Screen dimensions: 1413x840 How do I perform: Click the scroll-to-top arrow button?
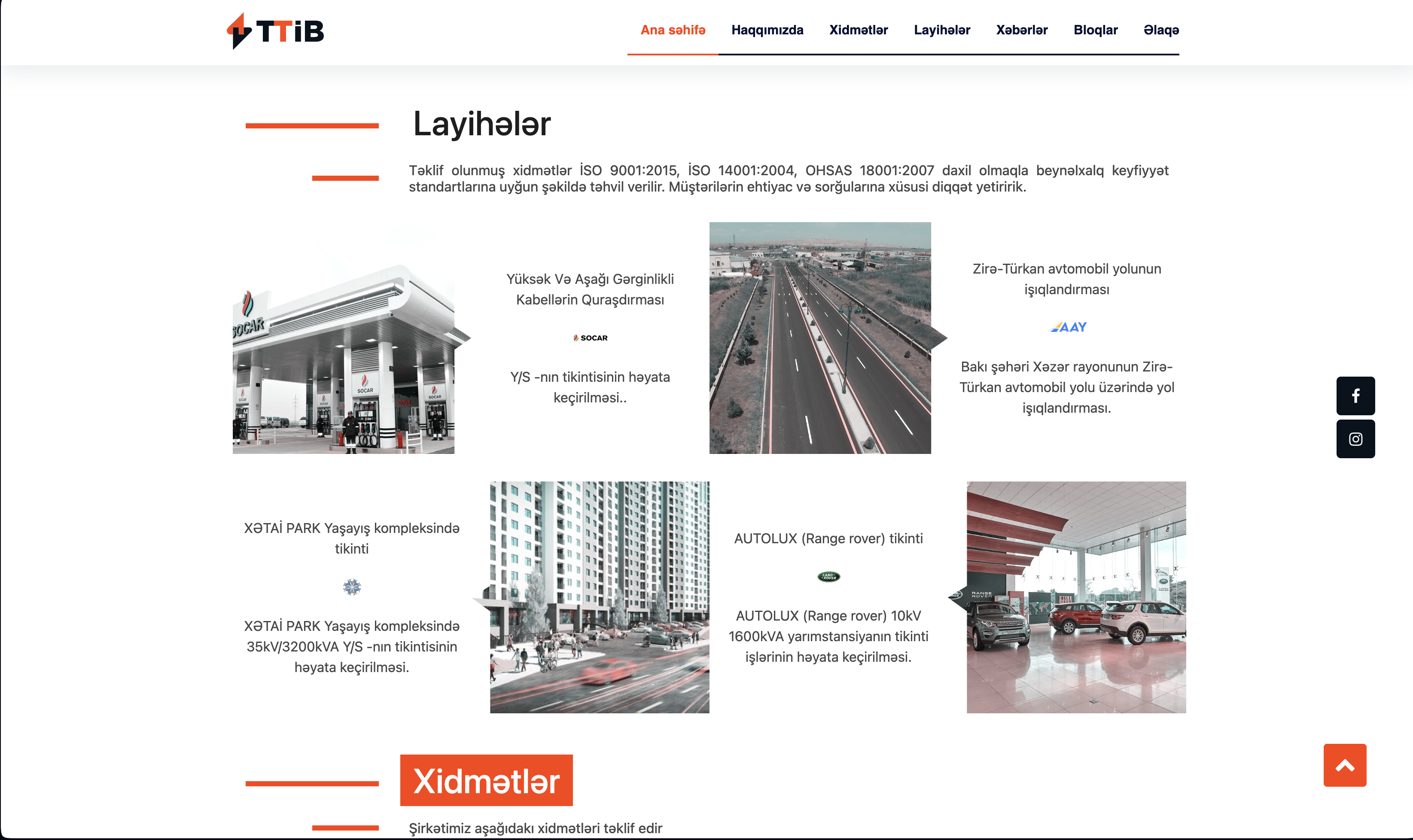[x=1345, y=765]
